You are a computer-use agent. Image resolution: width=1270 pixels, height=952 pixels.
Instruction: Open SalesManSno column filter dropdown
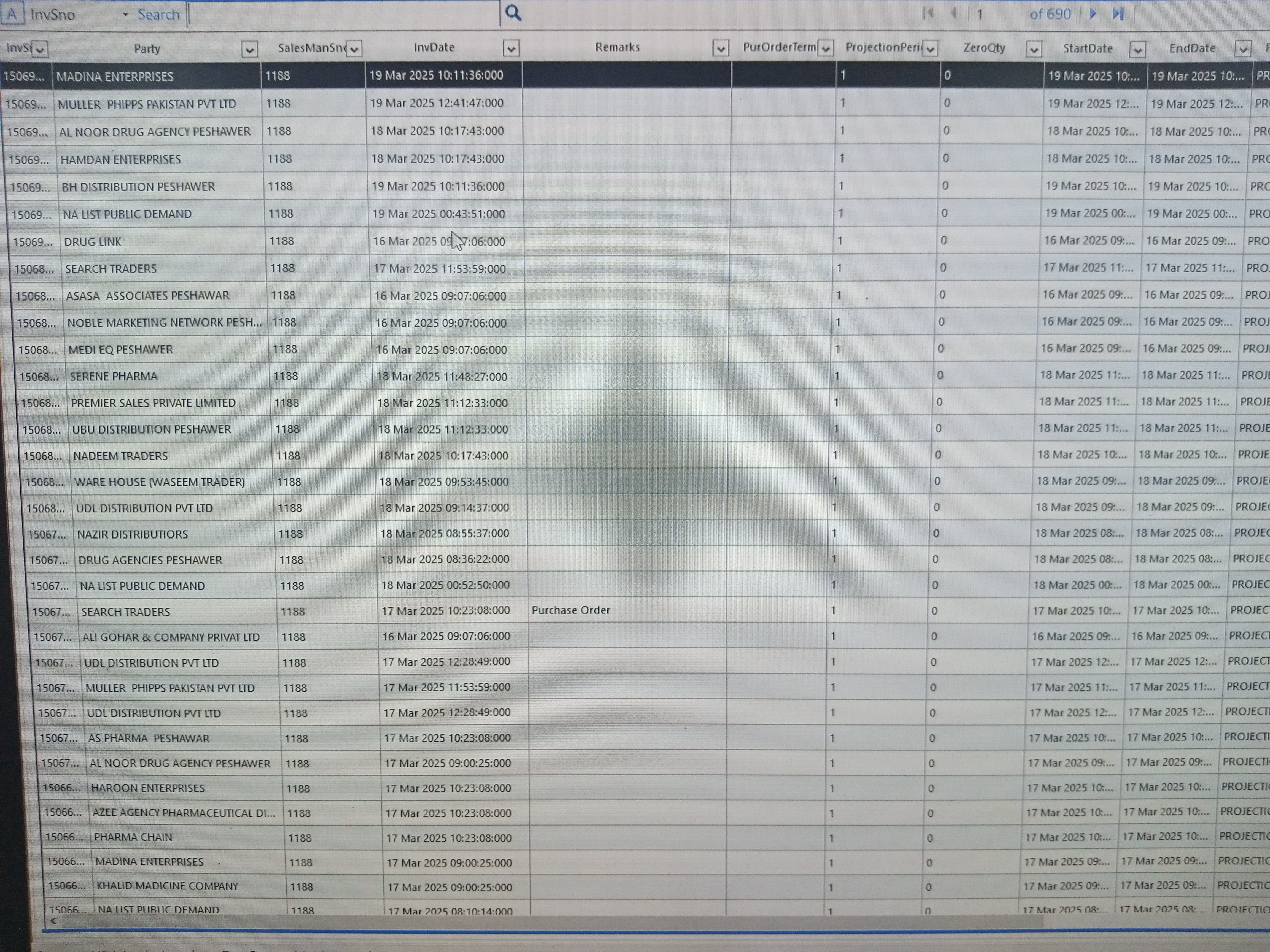pyautogui.click(x=354, y=49)
